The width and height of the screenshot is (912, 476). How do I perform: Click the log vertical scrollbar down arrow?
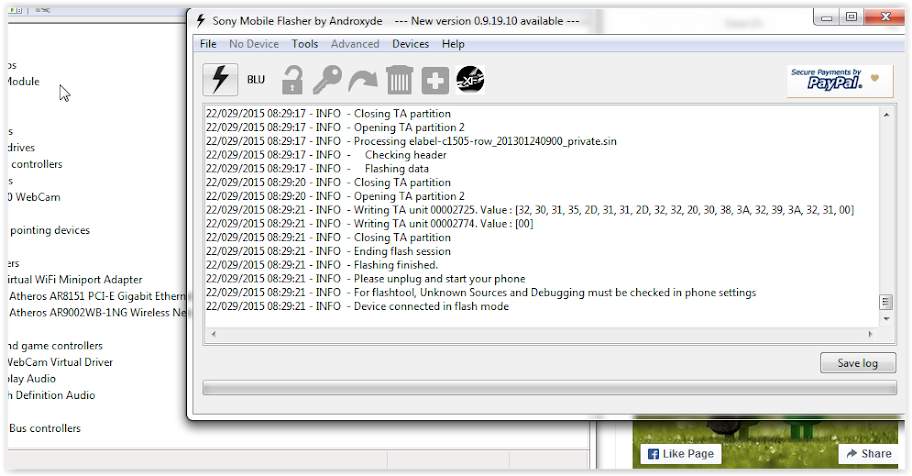(886, 319)
